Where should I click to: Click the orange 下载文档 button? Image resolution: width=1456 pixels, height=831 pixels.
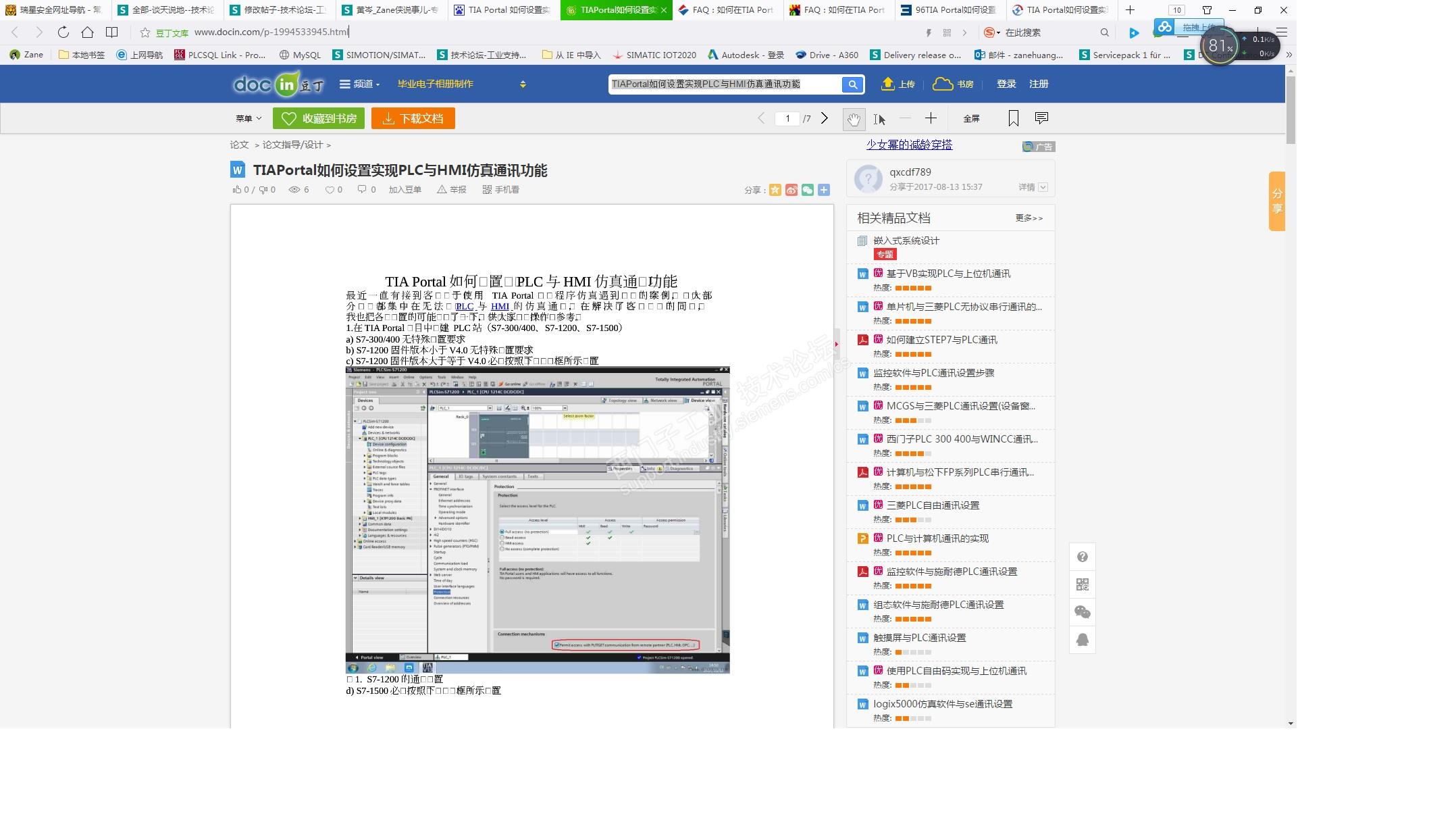click(413, 118)
